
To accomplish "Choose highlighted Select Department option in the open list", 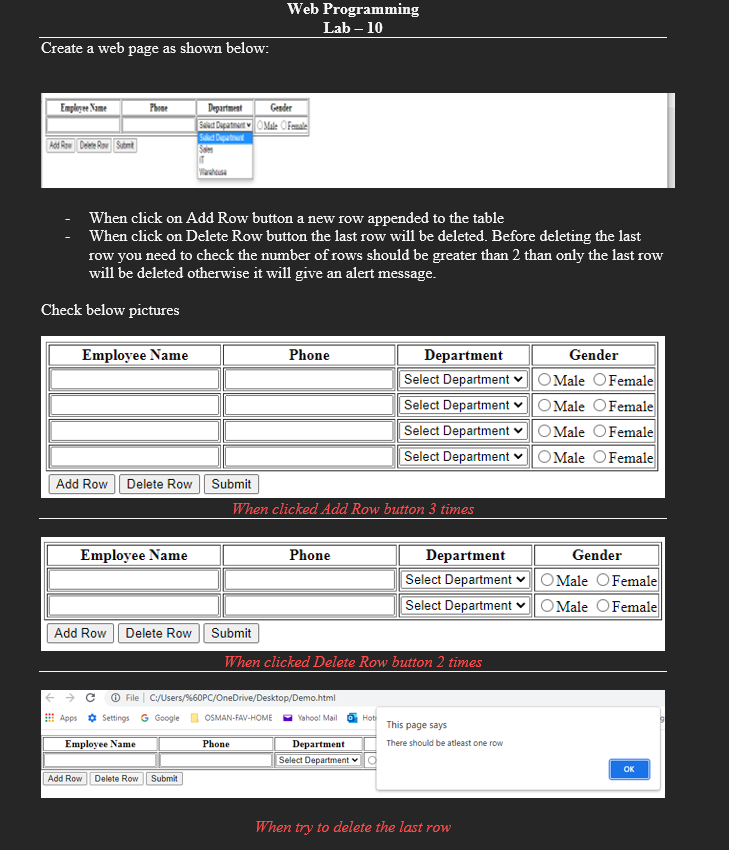I will (225, 138).
